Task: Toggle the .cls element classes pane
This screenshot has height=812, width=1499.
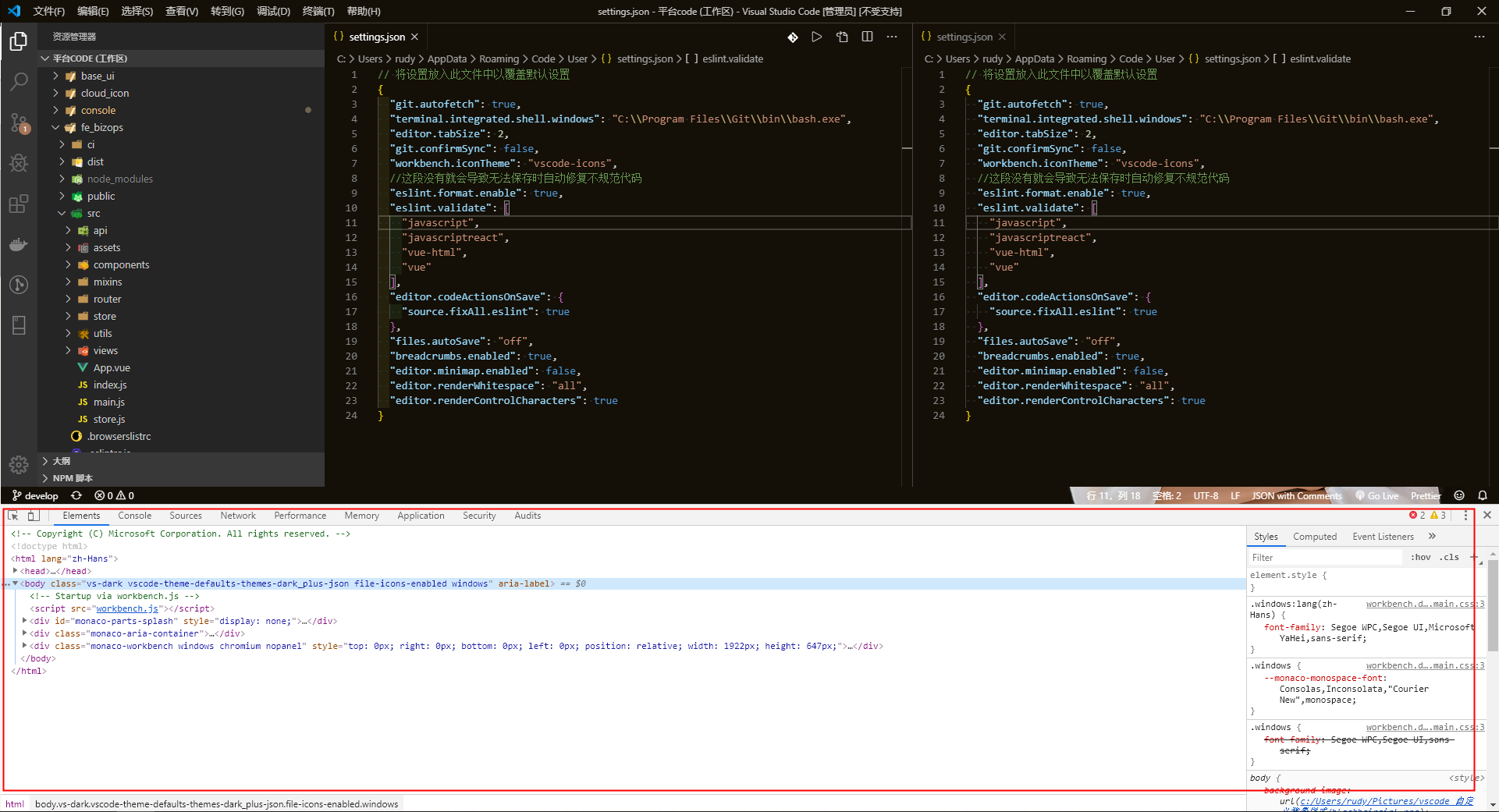Action: pos(1450,557)
